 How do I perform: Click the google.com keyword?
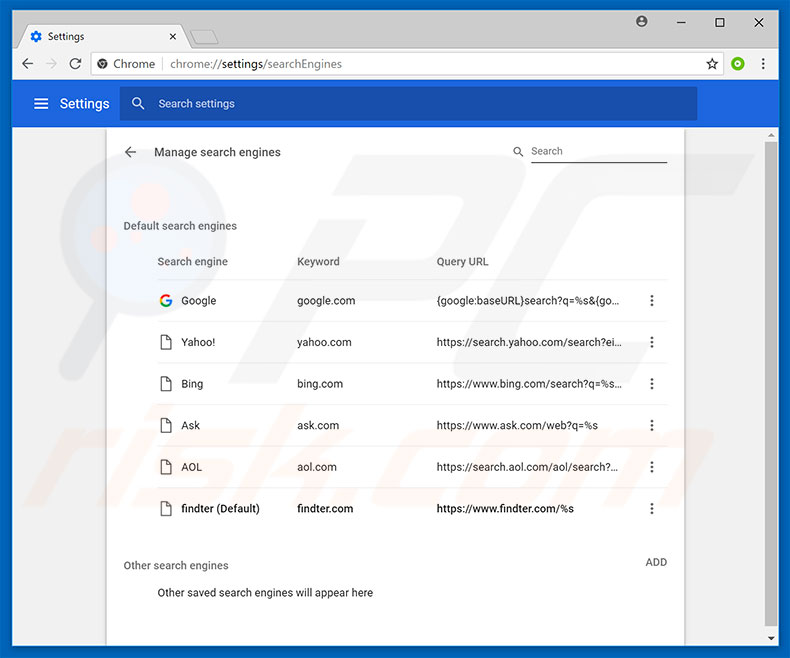point(326,301)
